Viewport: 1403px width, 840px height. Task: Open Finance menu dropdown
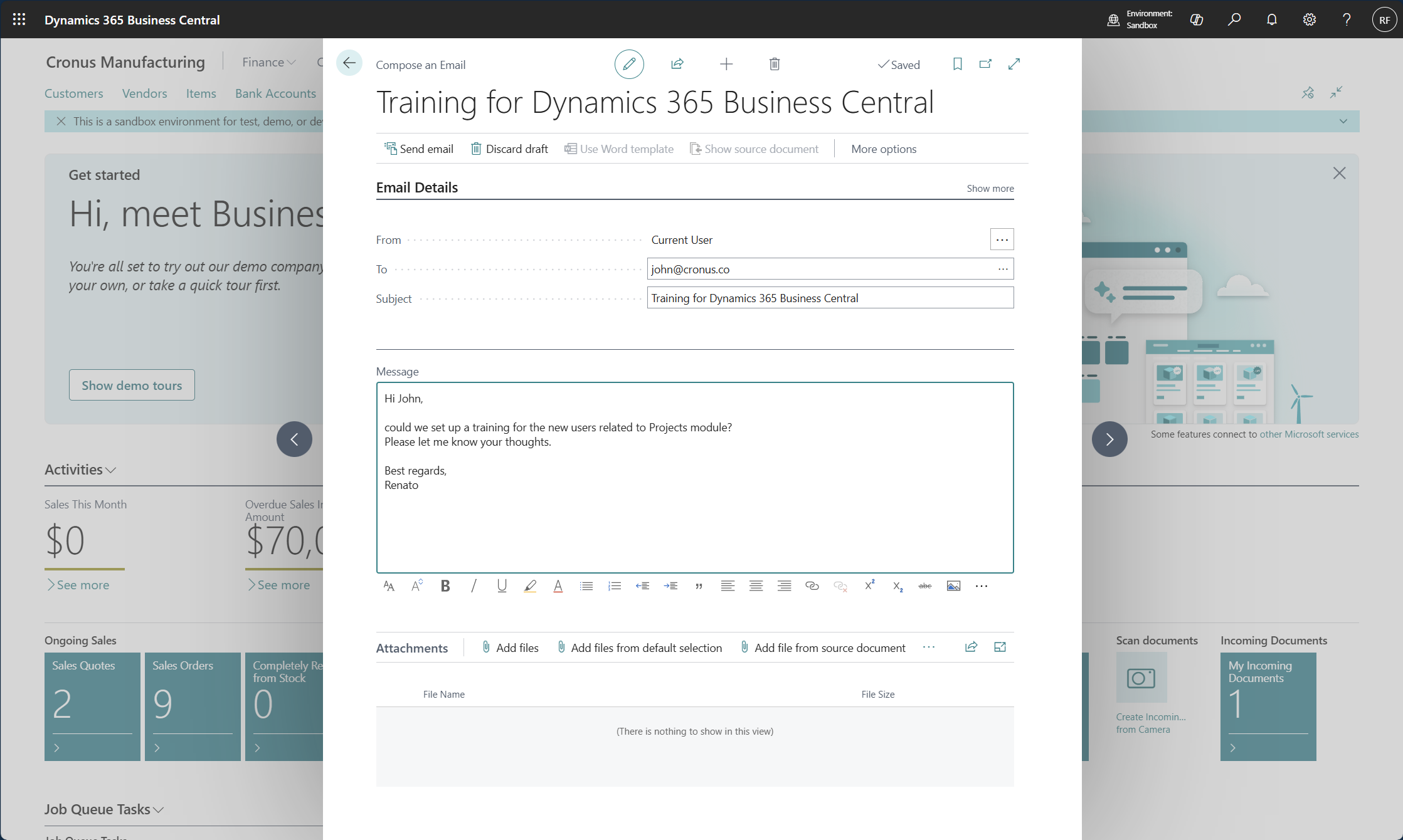[268, 62]
